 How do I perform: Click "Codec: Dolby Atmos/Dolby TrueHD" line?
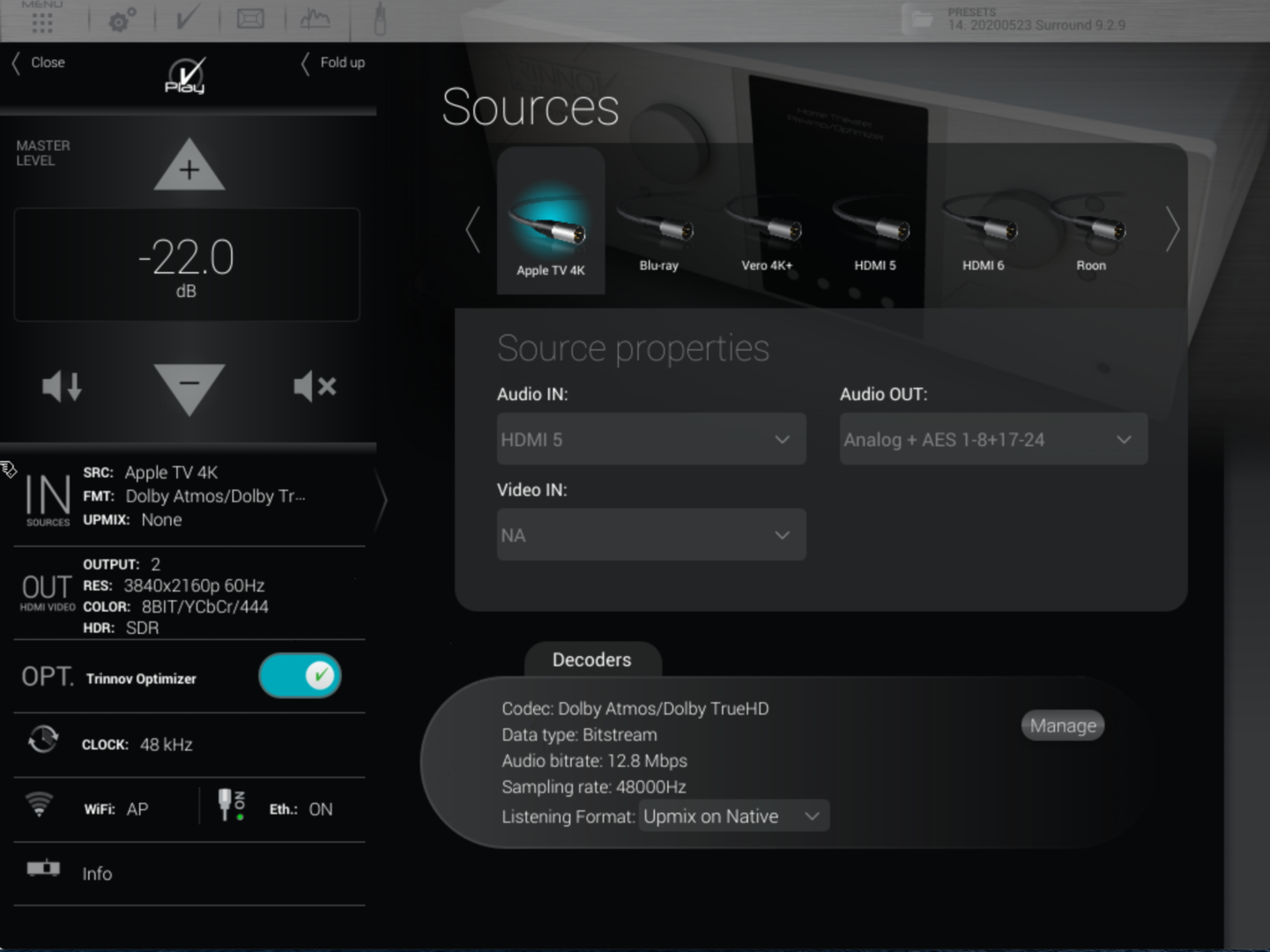pyautogui.click(x=635, y=709)
